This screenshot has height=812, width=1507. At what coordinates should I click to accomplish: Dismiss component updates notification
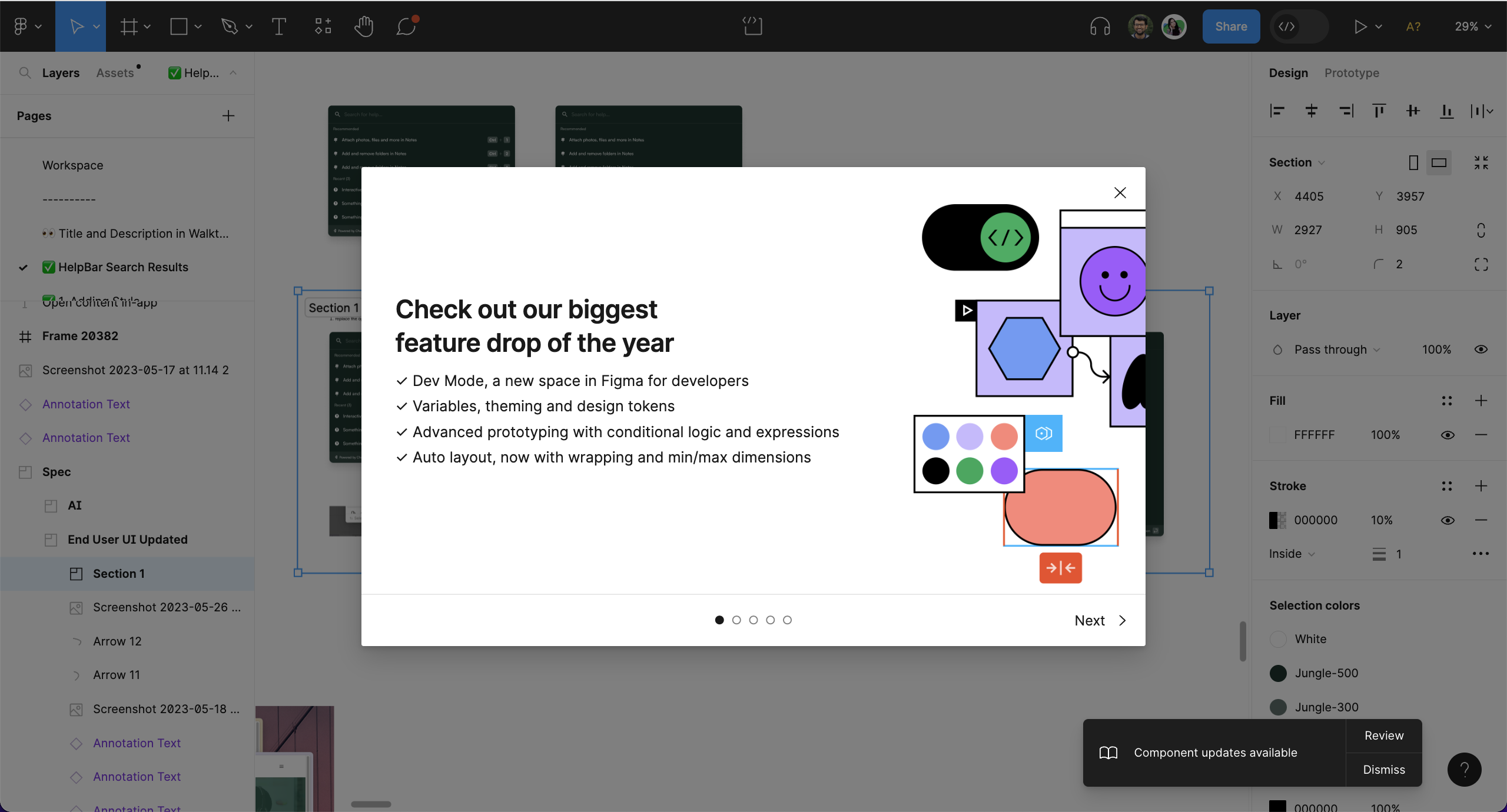1384,770
